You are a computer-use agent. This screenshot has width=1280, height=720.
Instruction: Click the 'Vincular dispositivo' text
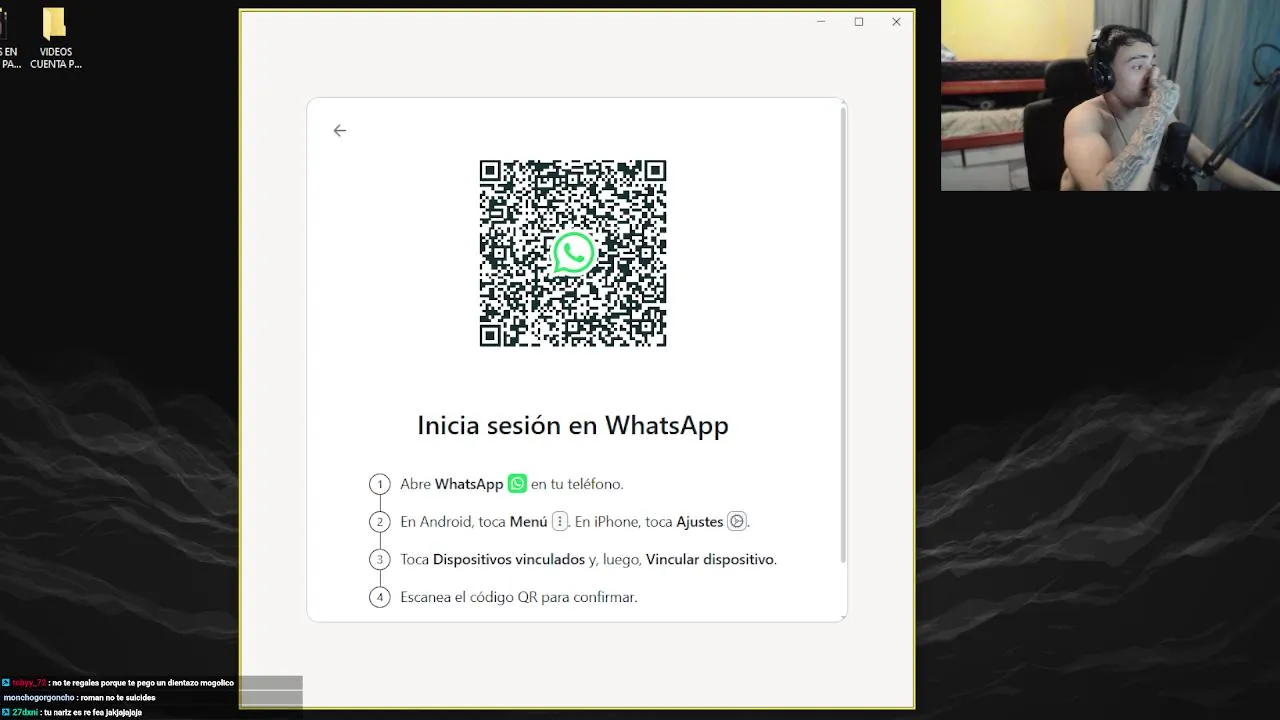[710, 559]
